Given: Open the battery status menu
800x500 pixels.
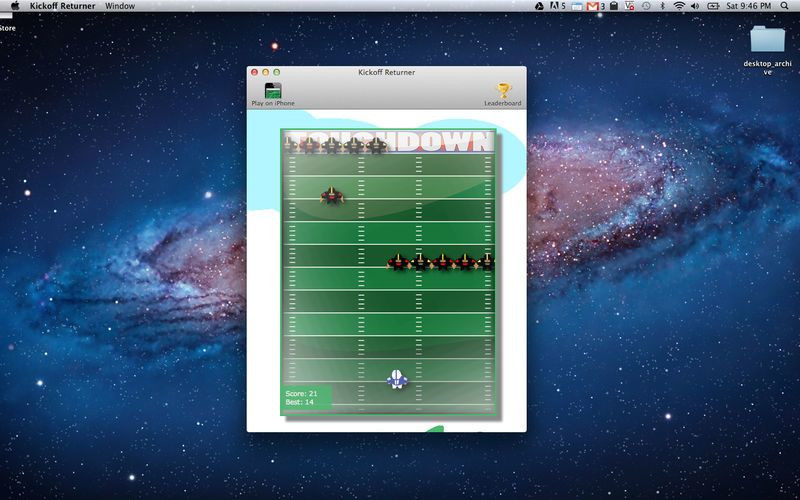Looking at the screenshot, I should tap(713, 6).
